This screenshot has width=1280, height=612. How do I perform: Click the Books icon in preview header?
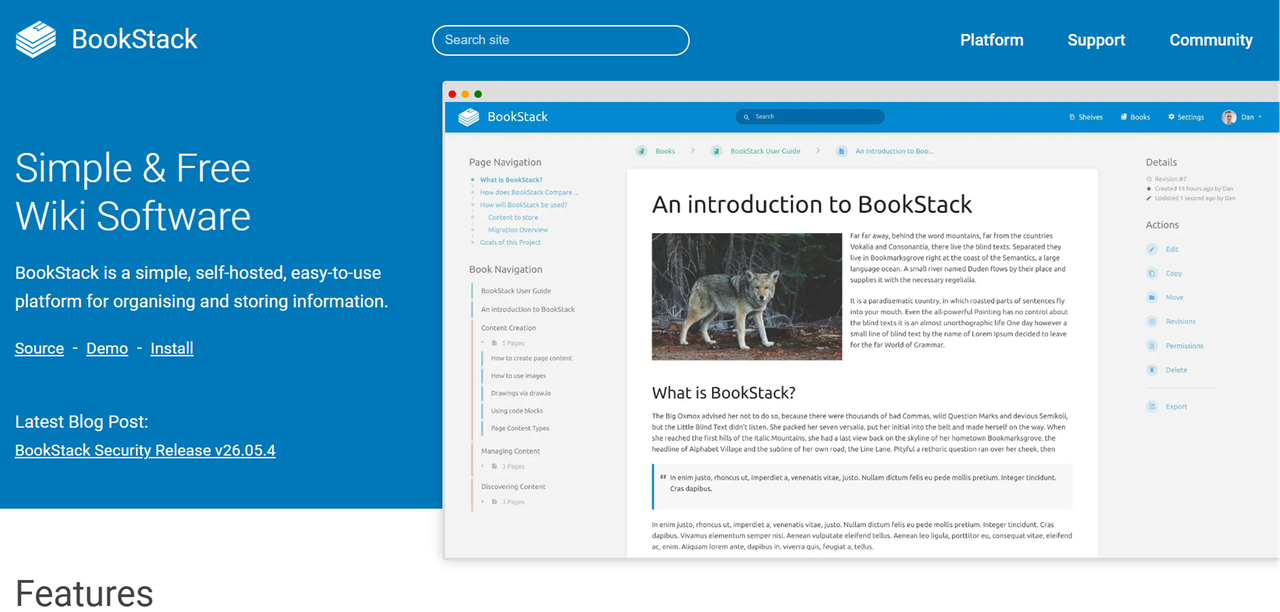tap(1124, 117)
